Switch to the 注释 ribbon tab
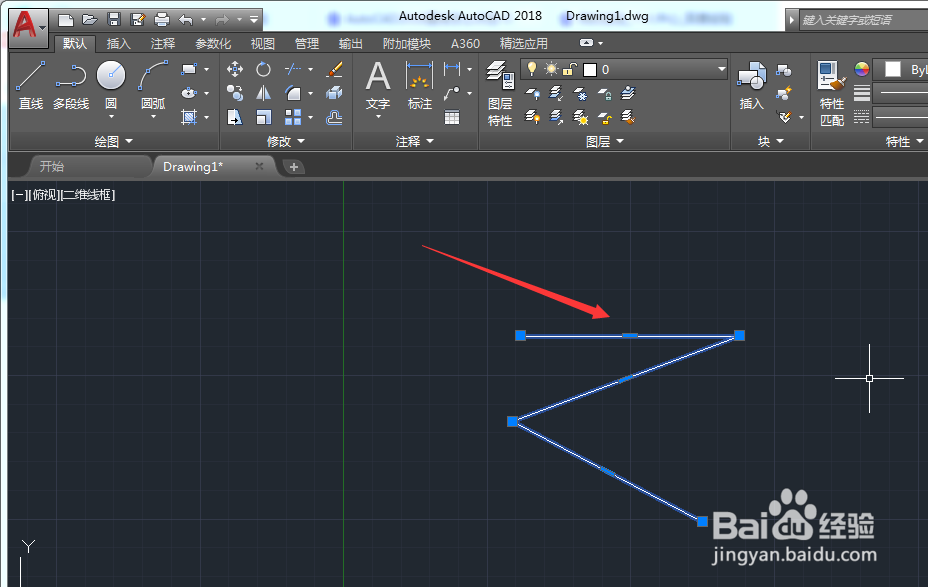The width and height of the screenshot is (928, 587). 163,43
